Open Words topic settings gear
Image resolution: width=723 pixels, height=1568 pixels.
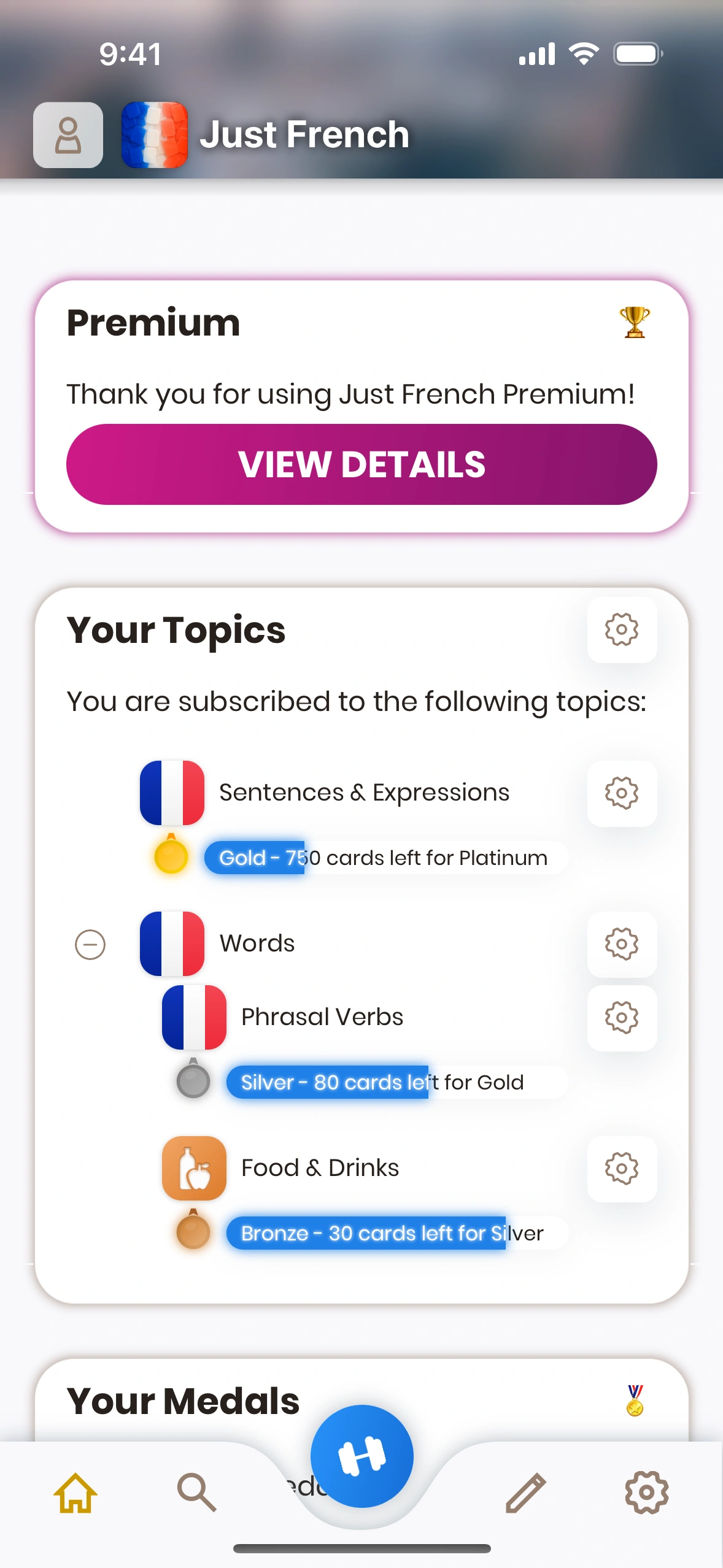coord(622,944)
